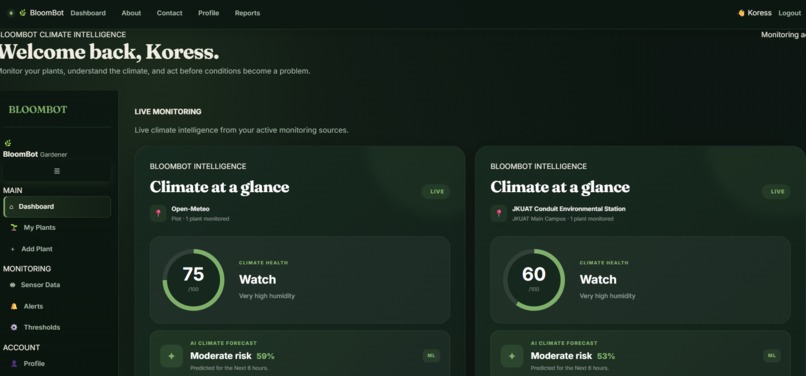Click the 60 climate health gauge
Viewport: 806px width, 376px height.
(534, 280)
